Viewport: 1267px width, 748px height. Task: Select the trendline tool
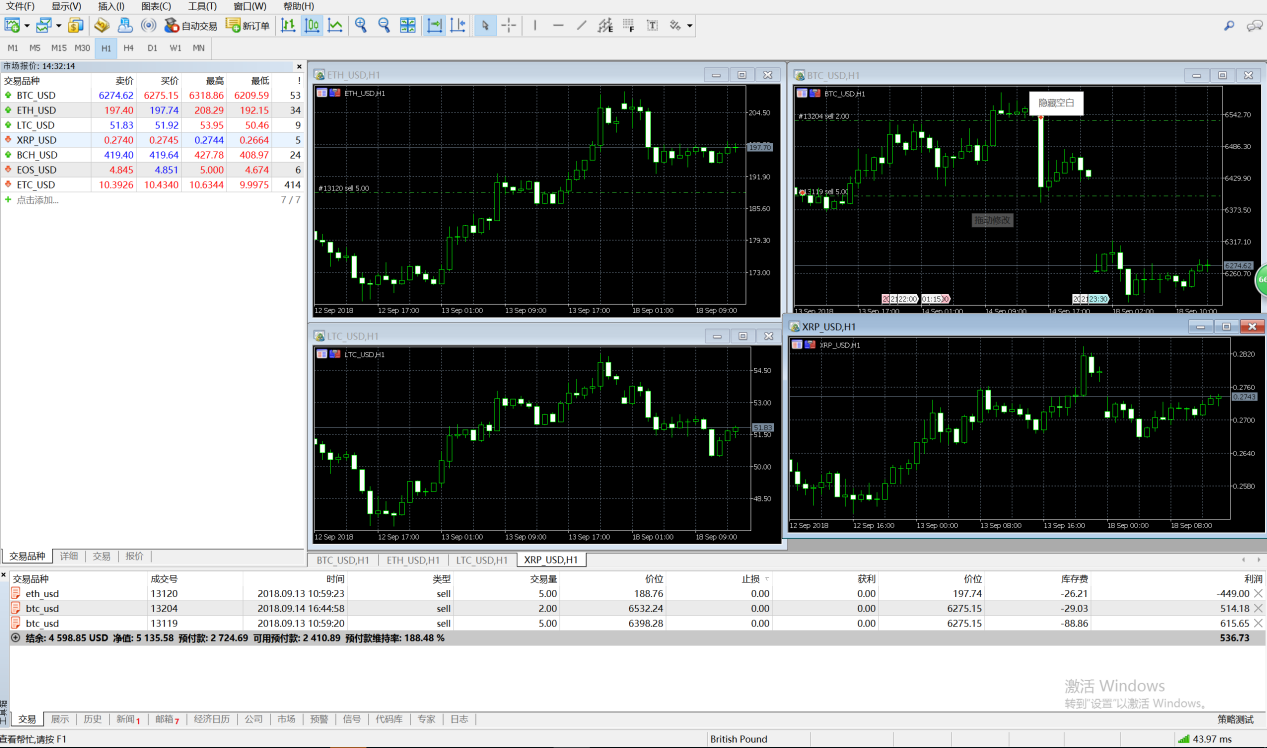pyautogui.click(x=582, y=25)
